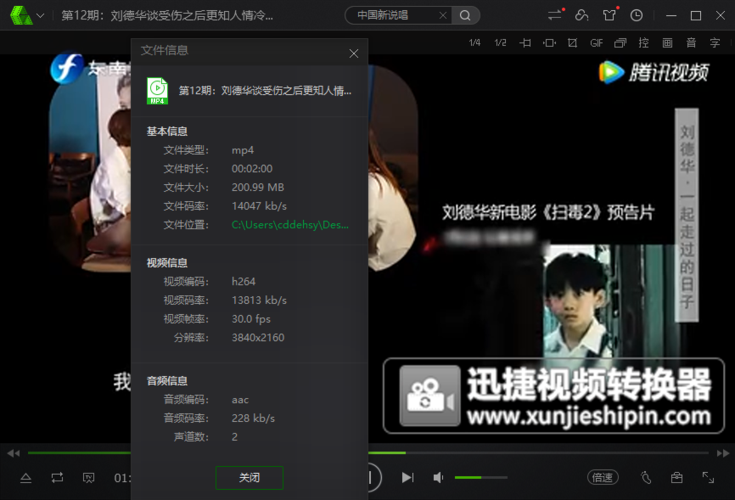The image size is (735, 500).
Task: Open the toolbox icon
Action: point(676,478)
